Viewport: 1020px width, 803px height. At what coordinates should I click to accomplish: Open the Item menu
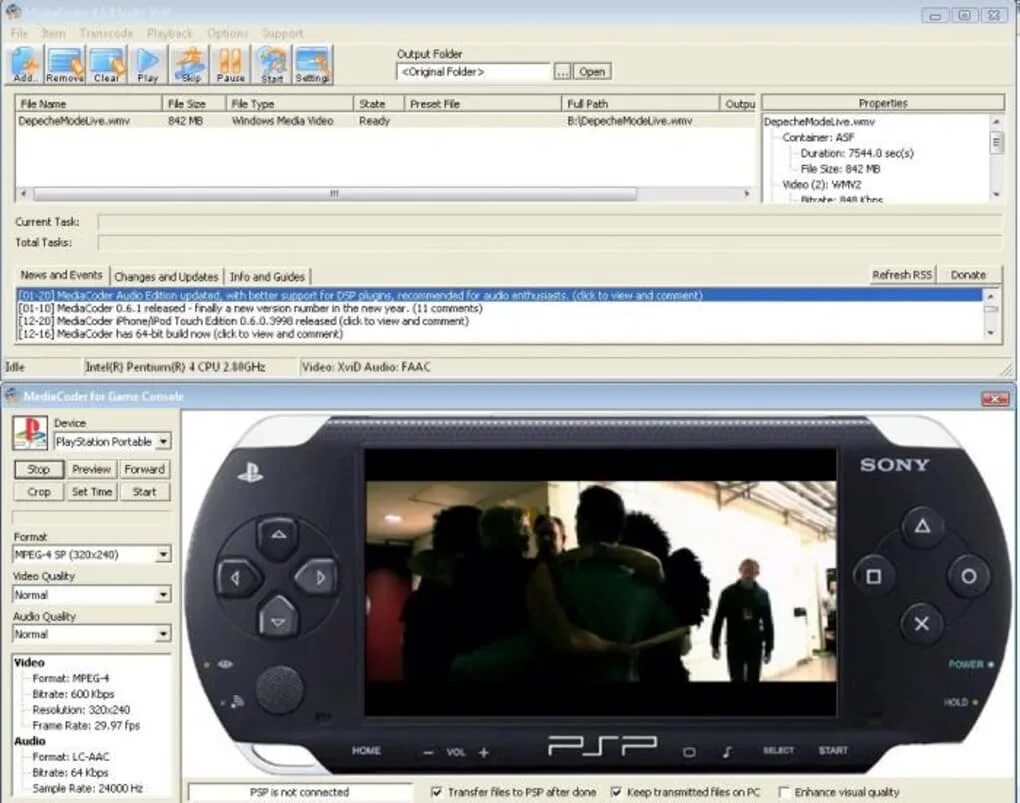[53, 33]
